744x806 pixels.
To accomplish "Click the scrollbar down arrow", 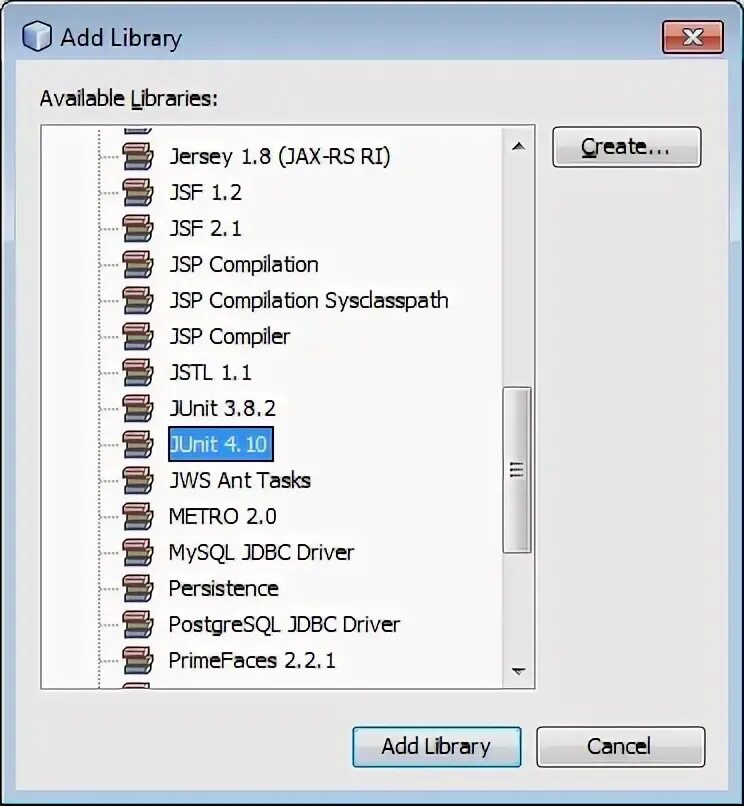I will coord(518,671).
